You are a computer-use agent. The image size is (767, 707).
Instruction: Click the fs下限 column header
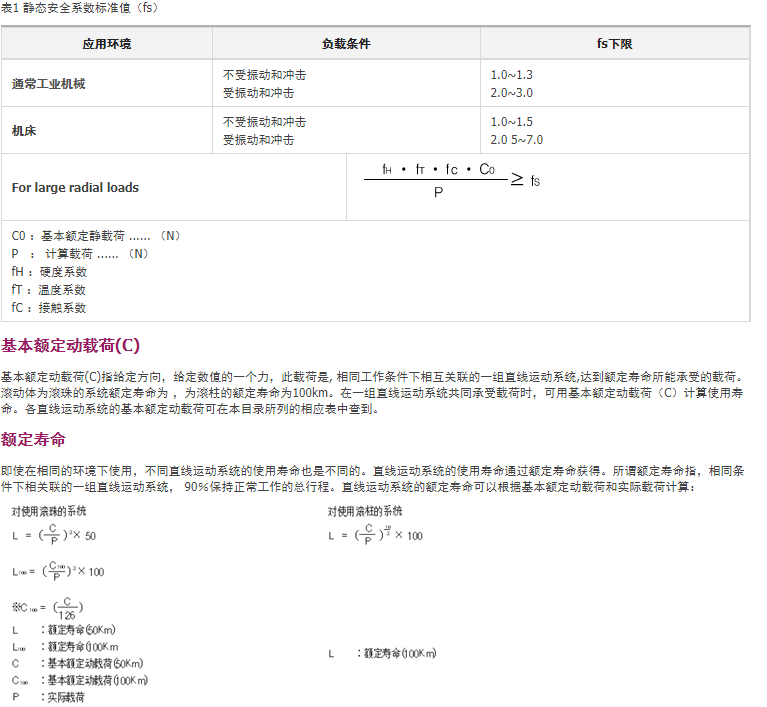coord(614,44)
